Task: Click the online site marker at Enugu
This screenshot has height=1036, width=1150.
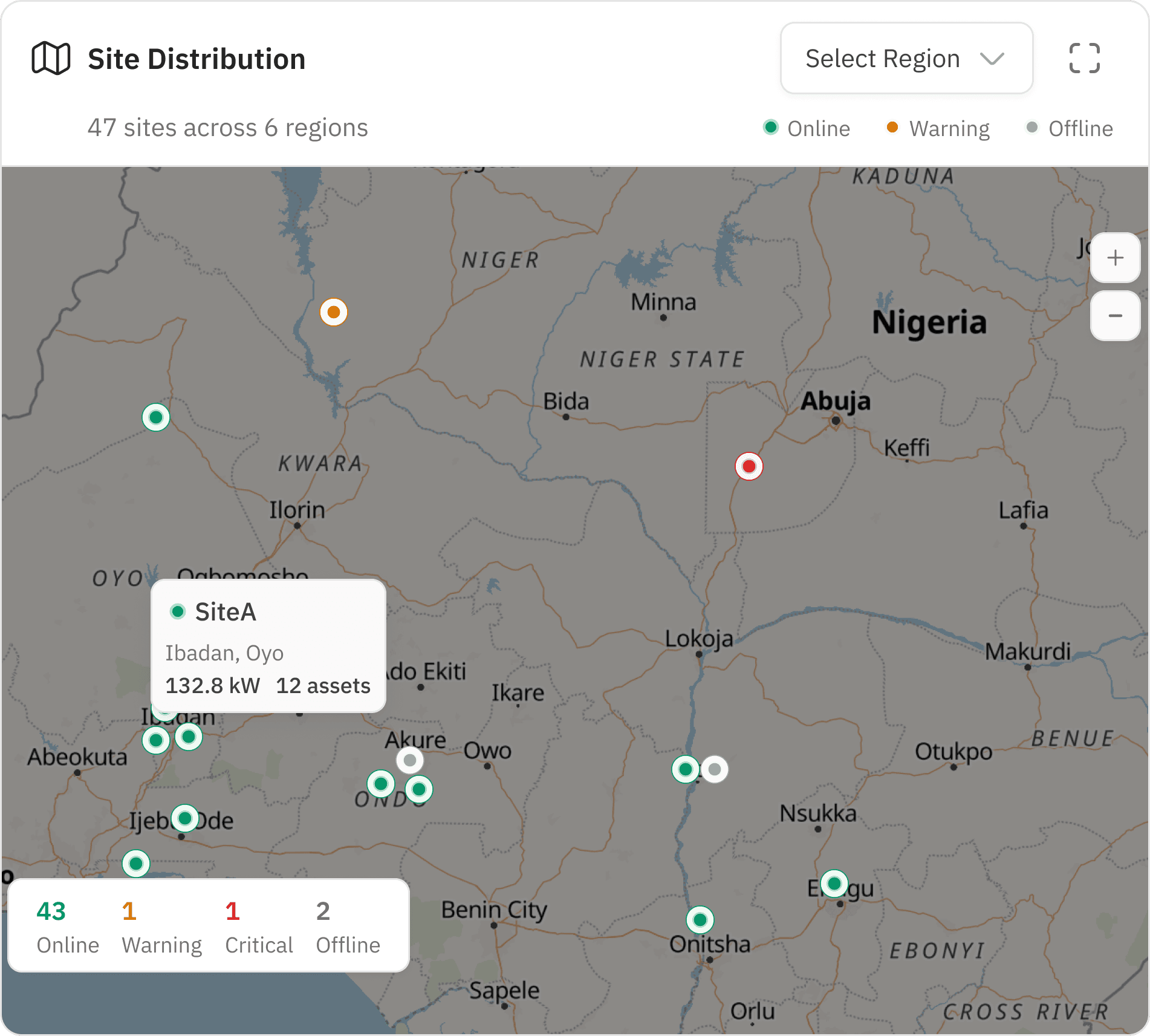Action: click(834, 884)
